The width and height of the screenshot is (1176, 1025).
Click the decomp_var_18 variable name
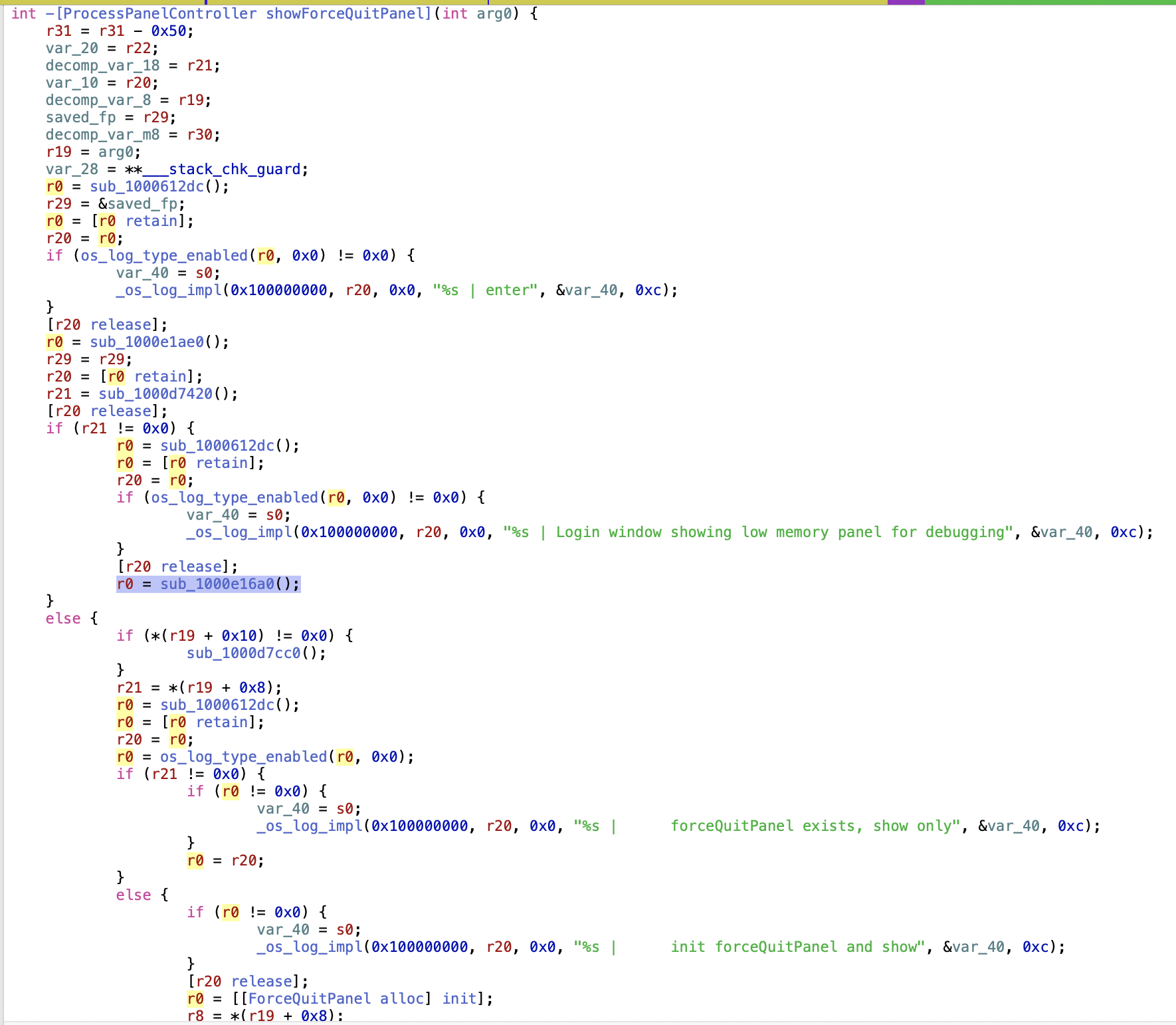click(x=102, y=66)
